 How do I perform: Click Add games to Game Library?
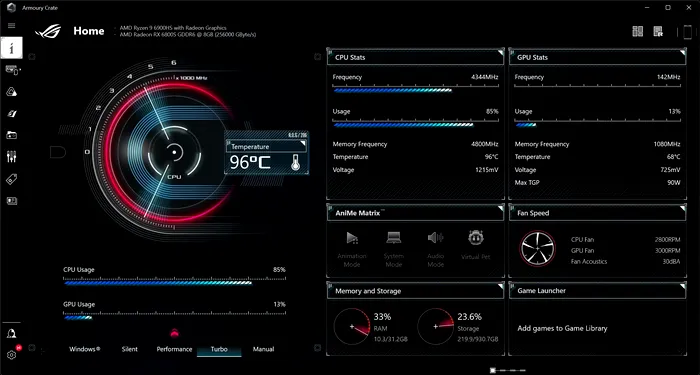(x=562, y=329)
